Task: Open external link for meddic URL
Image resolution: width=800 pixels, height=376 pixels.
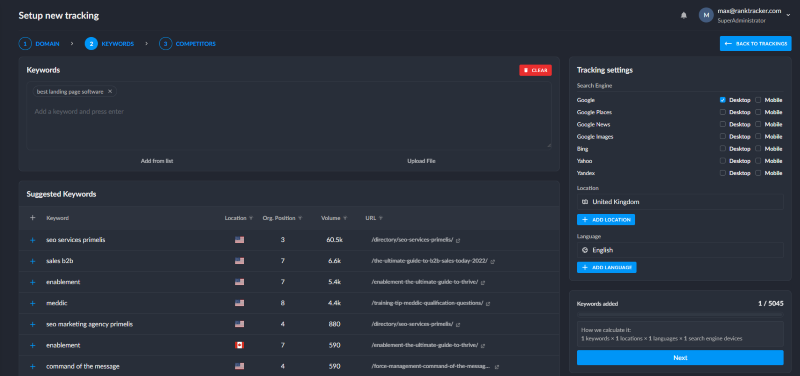Action: point(488,304)
